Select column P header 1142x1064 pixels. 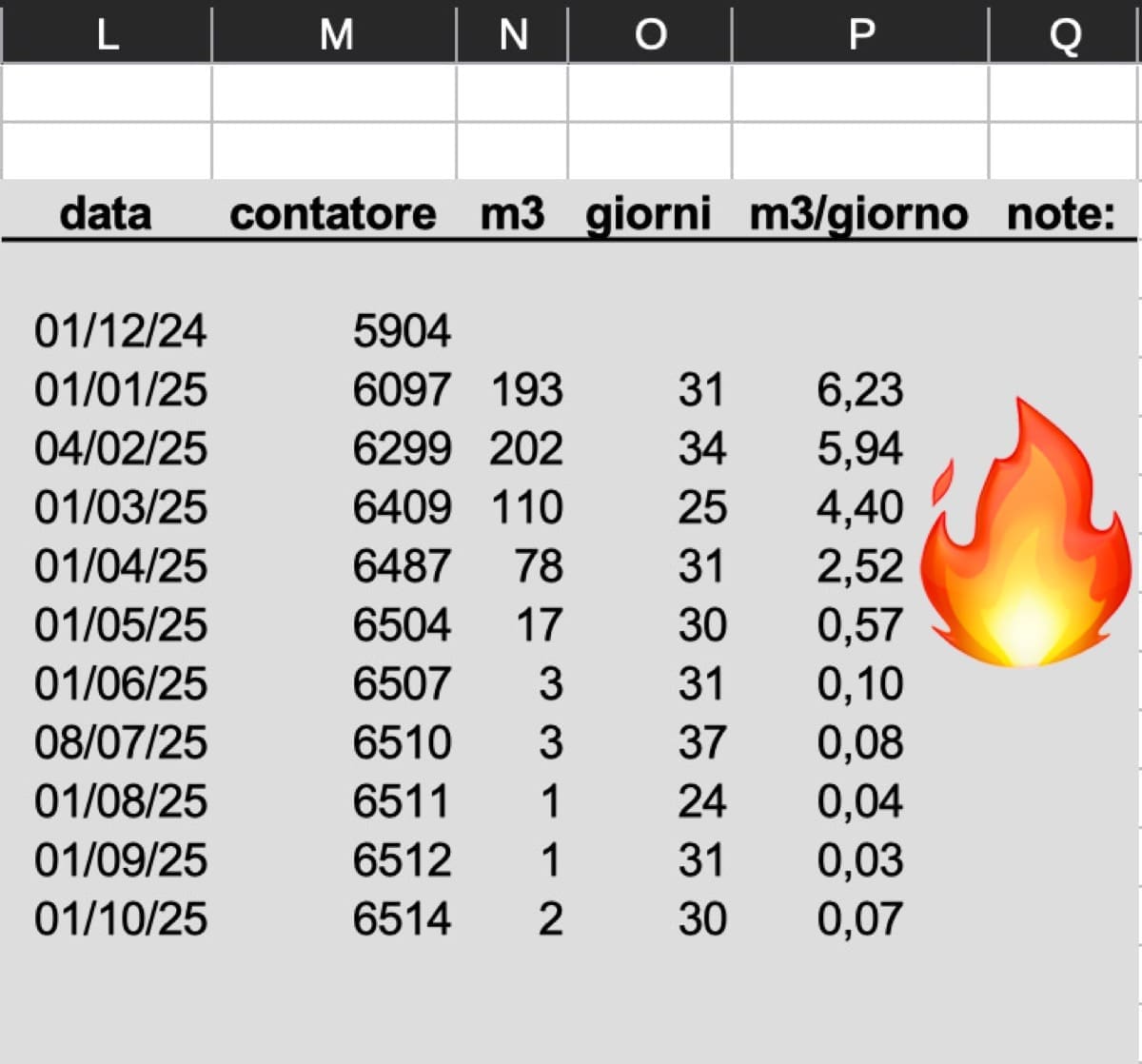click(860, 34)
